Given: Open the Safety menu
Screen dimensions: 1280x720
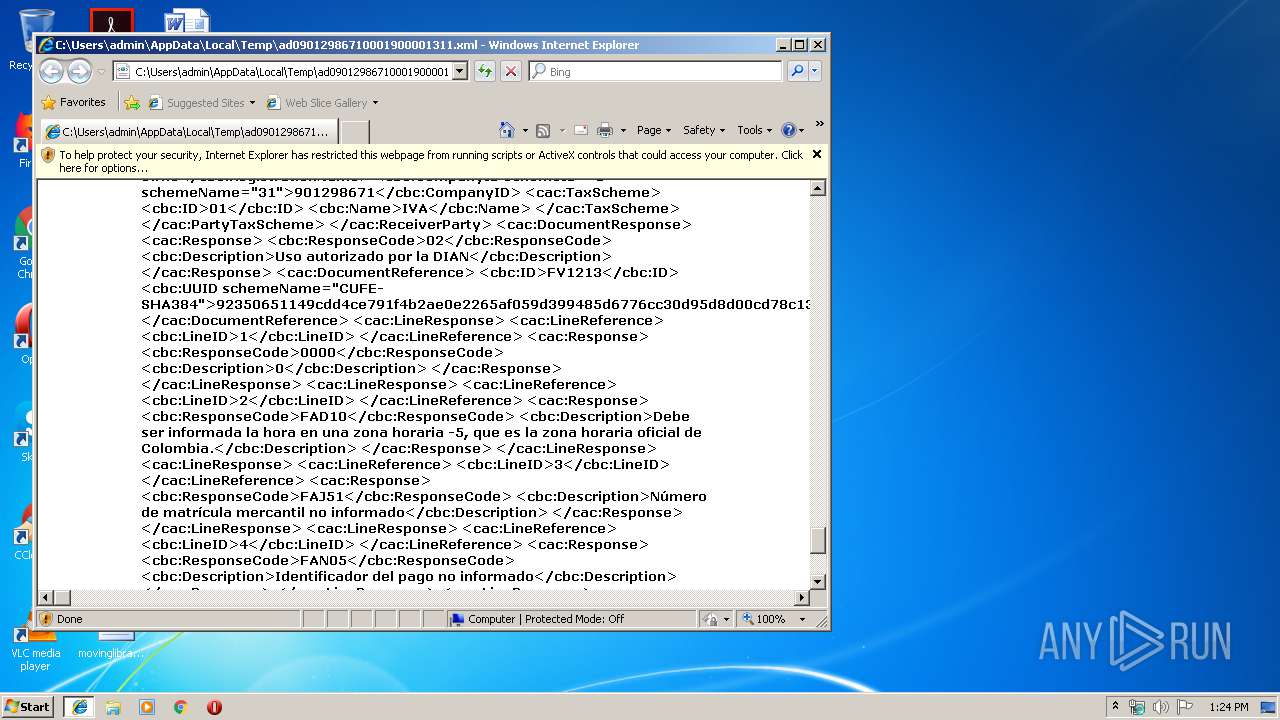Looking at the screenshot, I should pos(704,130).
